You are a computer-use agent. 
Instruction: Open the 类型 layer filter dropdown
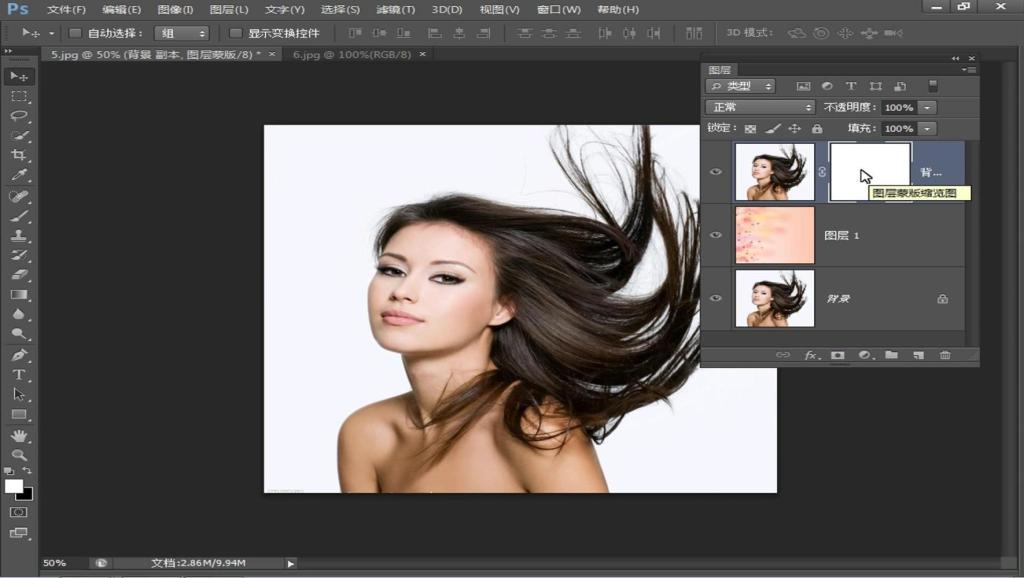point(741,86)
